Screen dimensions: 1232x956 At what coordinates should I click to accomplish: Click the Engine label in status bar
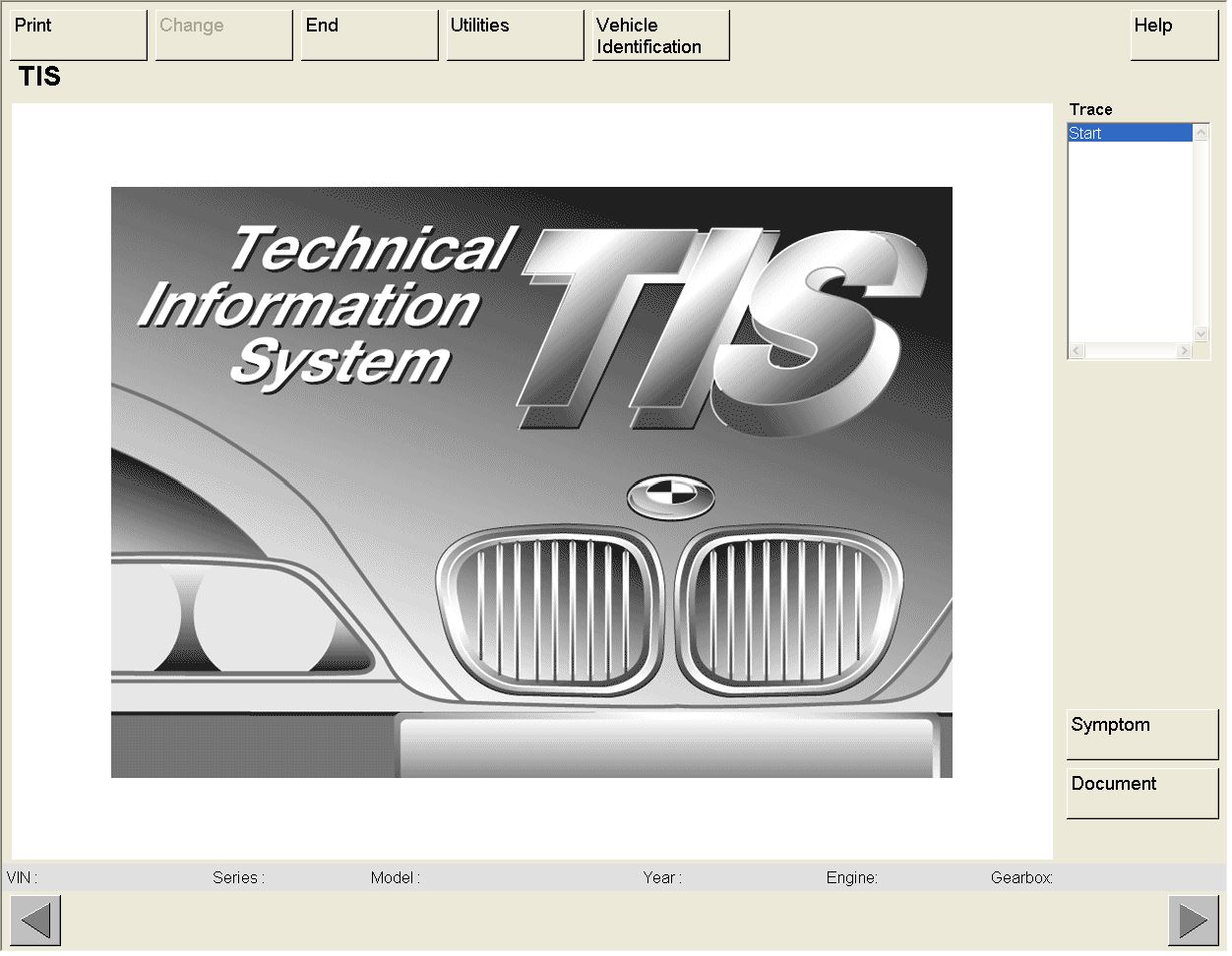pos(851,877)
